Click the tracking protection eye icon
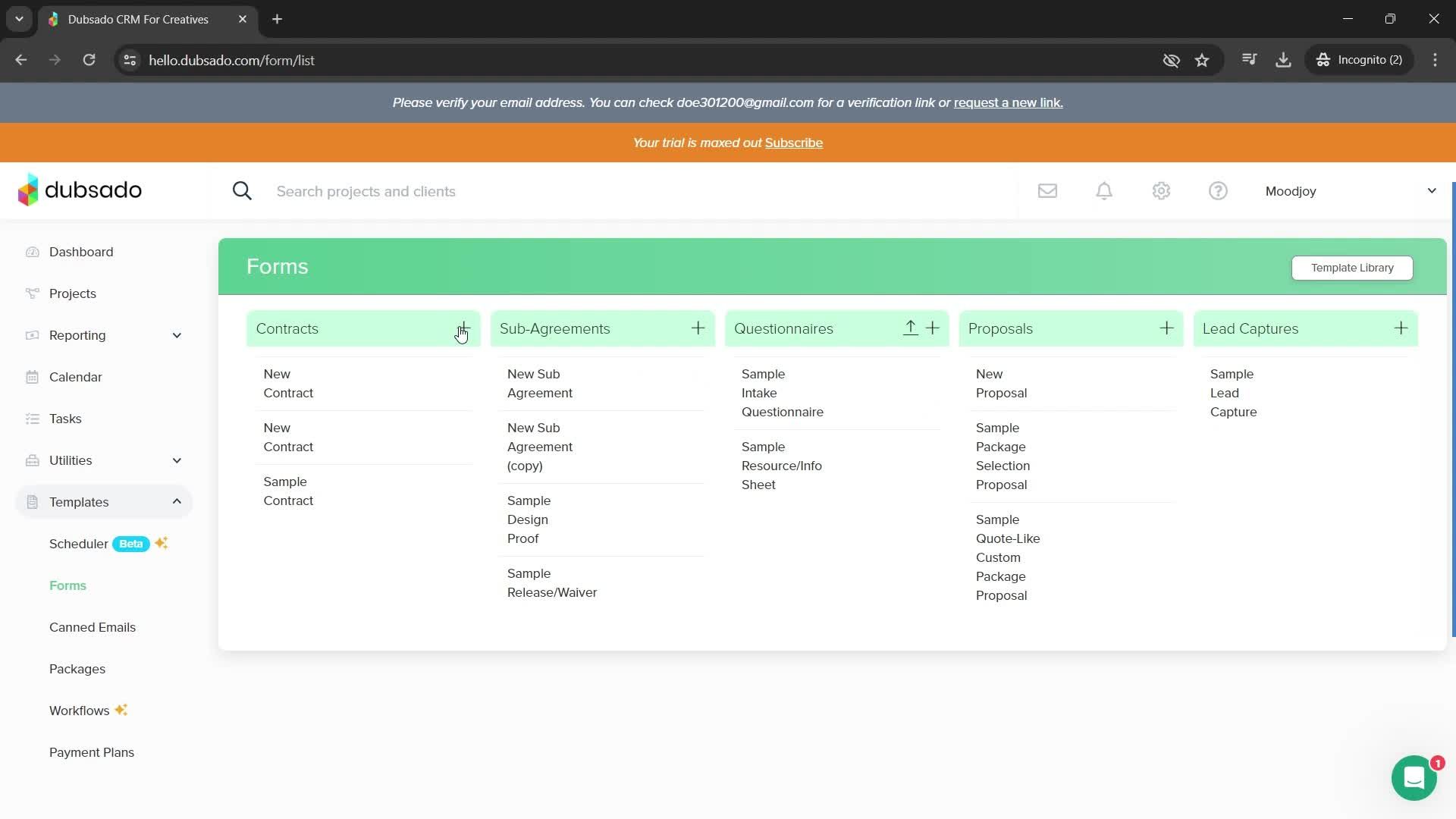1456x819 pixels. pyautogui.click(x=1172, y=60)
